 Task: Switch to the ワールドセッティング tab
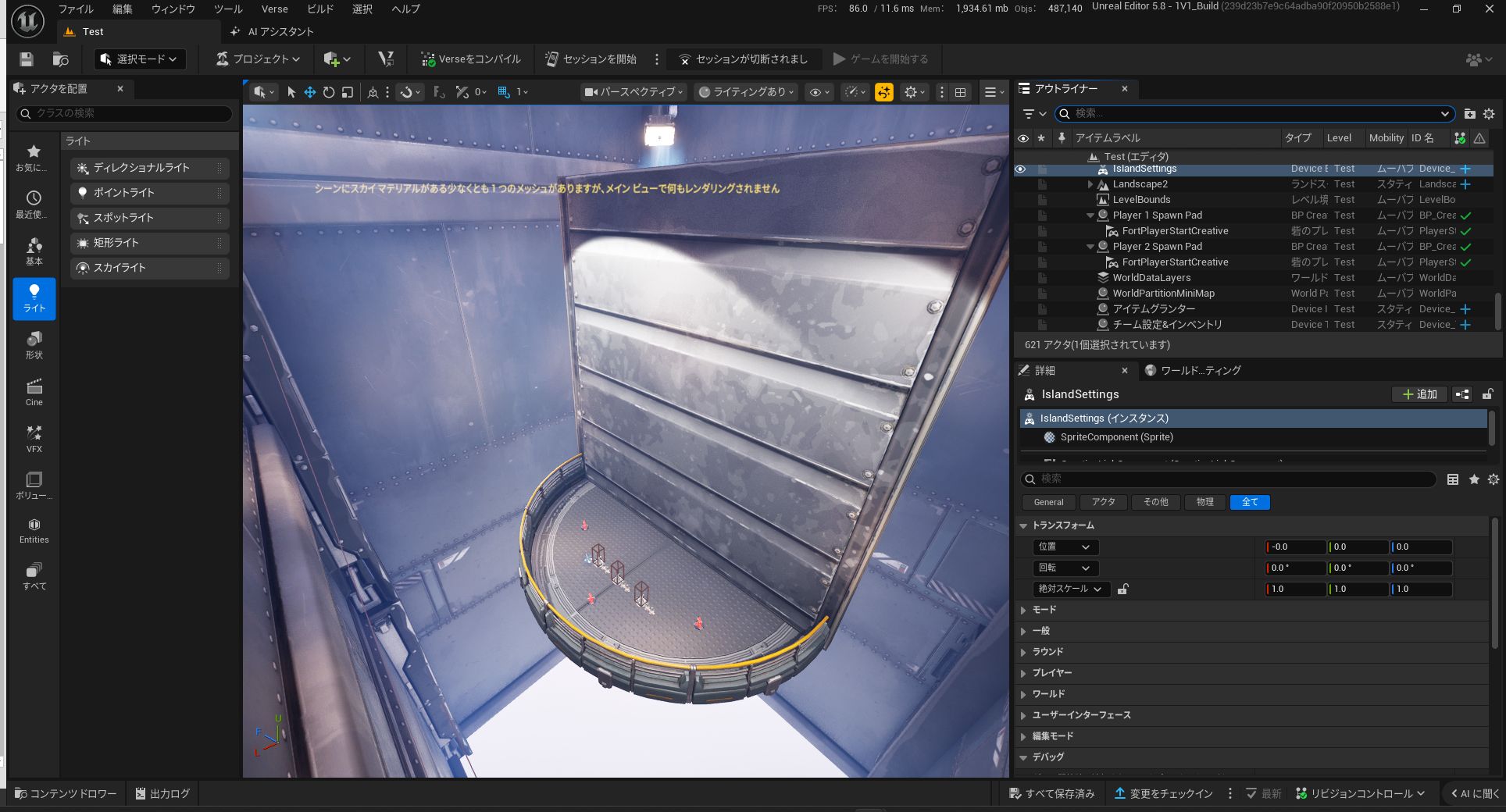(x=1193, y=371)
